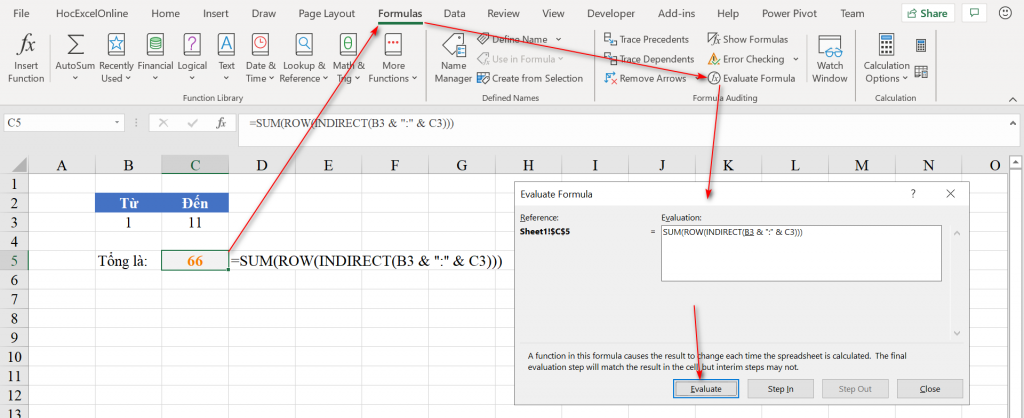Switch to the Power Pivot tab
This screenshot has width=1024, height=418.
789,13
